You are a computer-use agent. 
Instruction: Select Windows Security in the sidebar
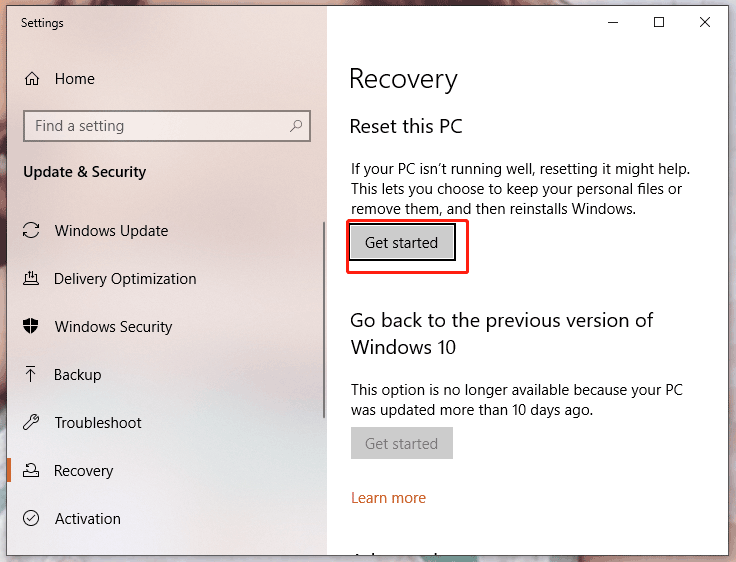tap(113, 327)
